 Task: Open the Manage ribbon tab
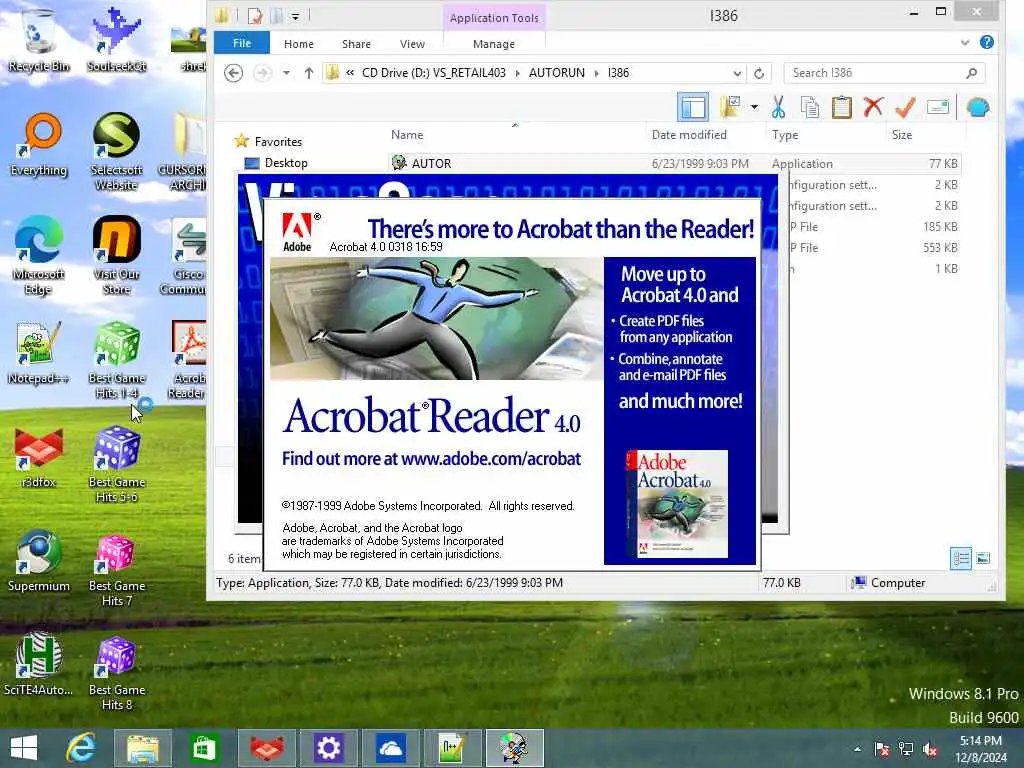click(x=494, y=44)
